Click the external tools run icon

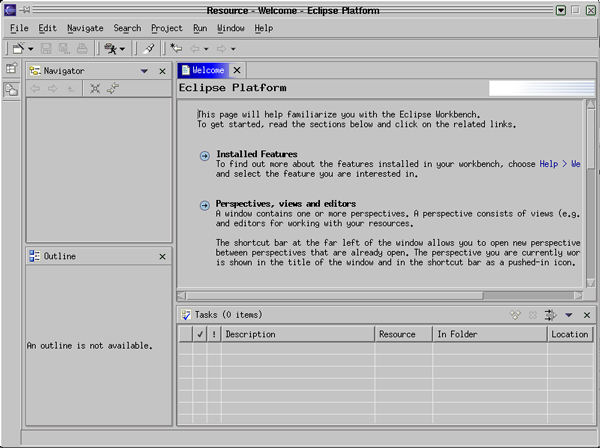[x=110, y=48]
